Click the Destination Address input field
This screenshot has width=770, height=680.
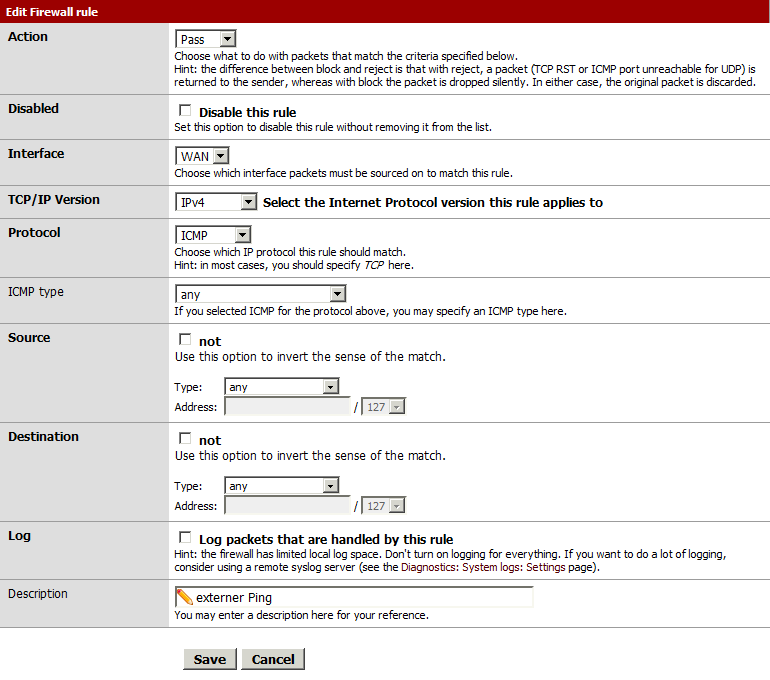tap(288, 506)
